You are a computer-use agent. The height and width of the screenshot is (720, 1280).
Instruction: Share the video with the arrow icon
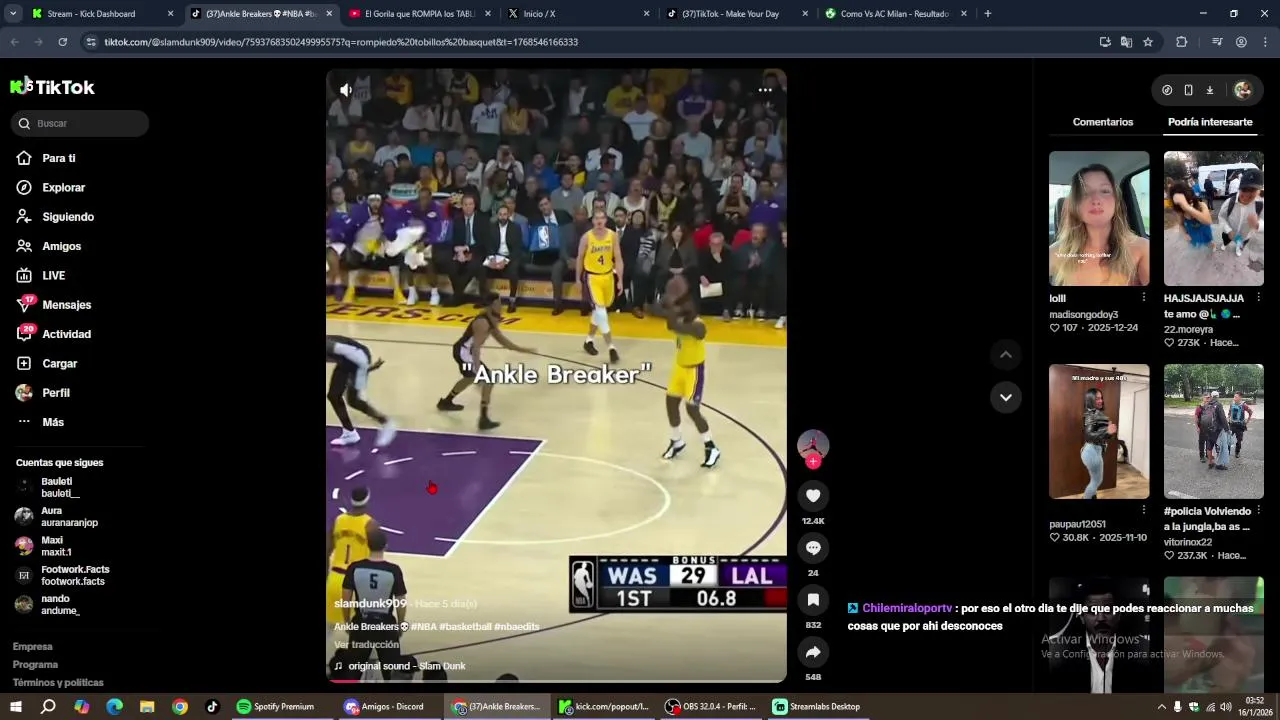813,652
